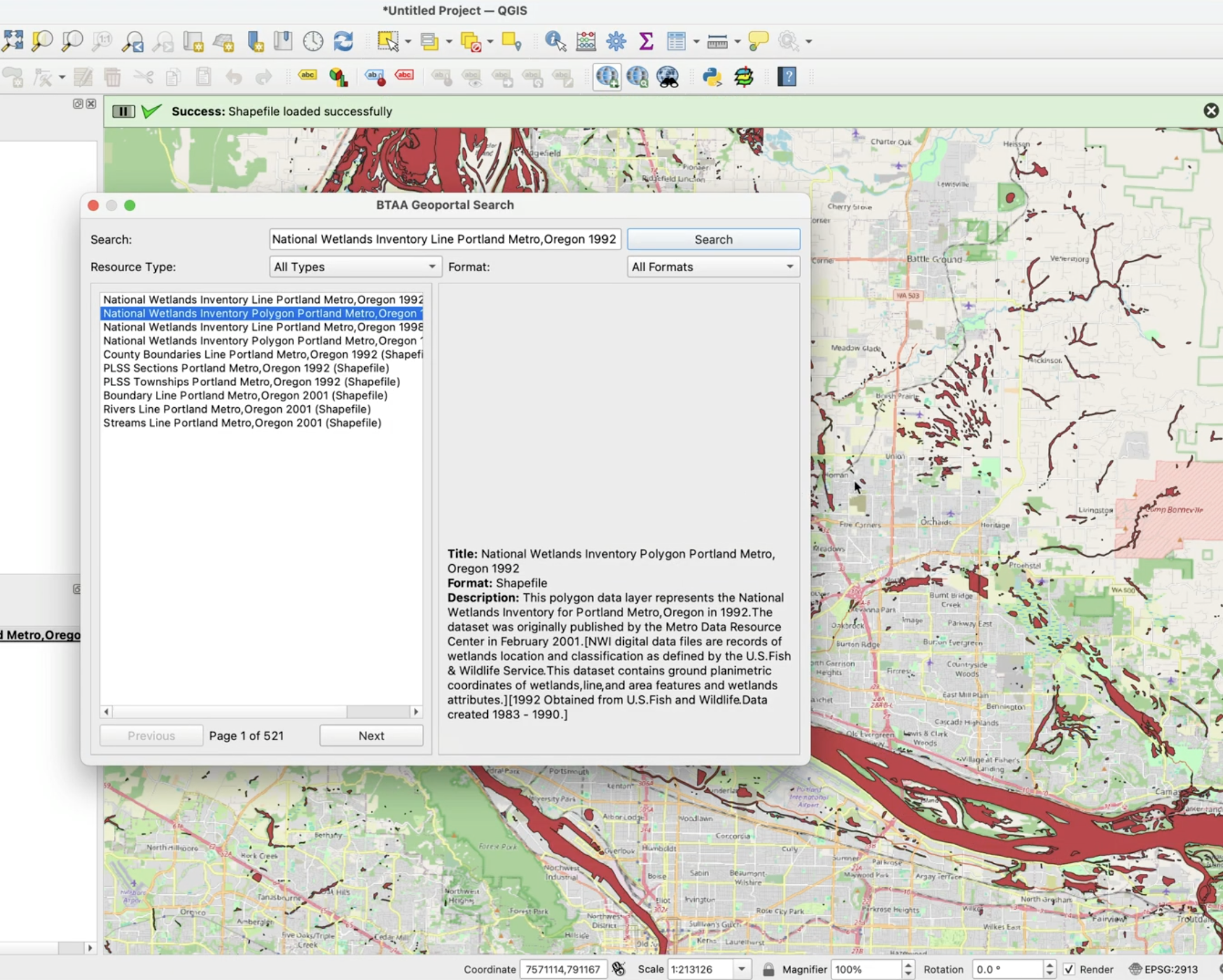Toggle the Render checkbox

click(1069, 969)
